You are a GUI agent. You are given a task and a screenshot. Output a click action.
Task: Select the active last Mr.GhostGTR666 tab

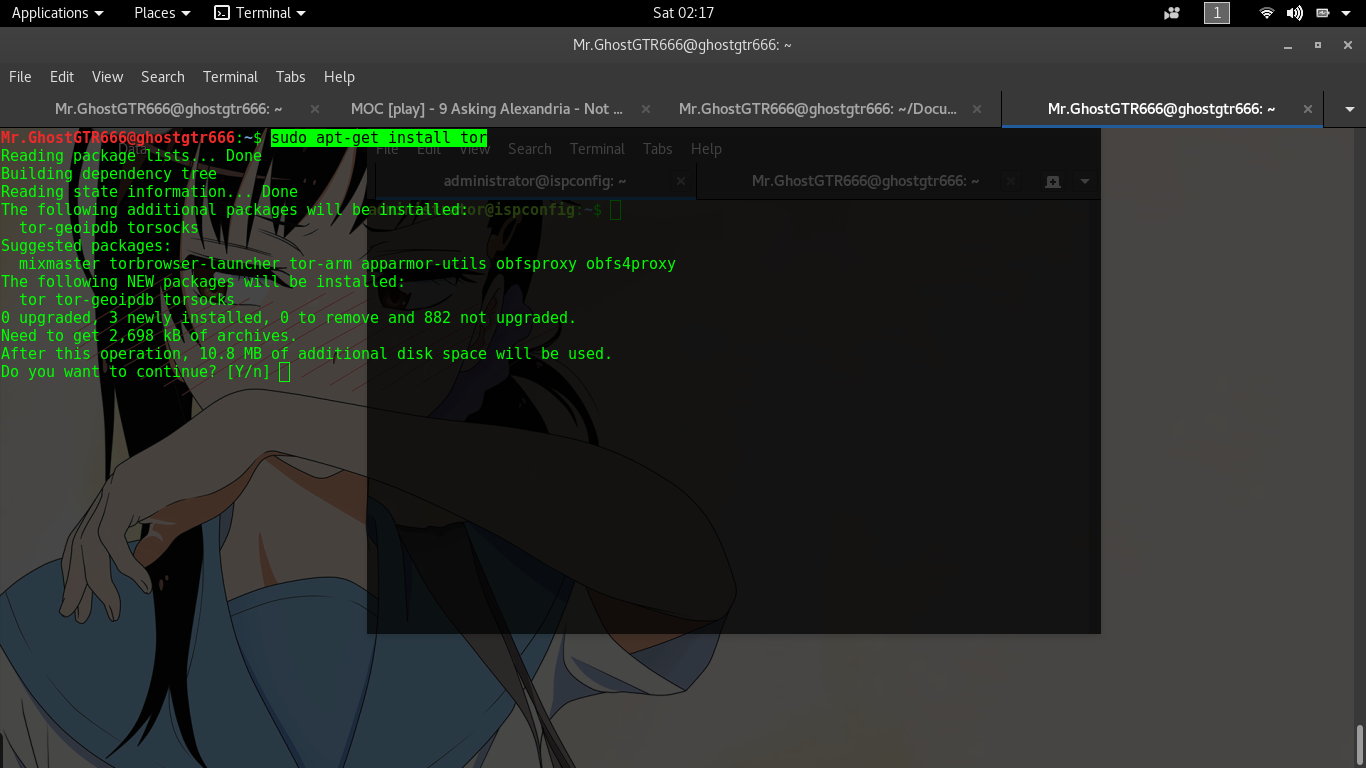(x=1161, y=109)
